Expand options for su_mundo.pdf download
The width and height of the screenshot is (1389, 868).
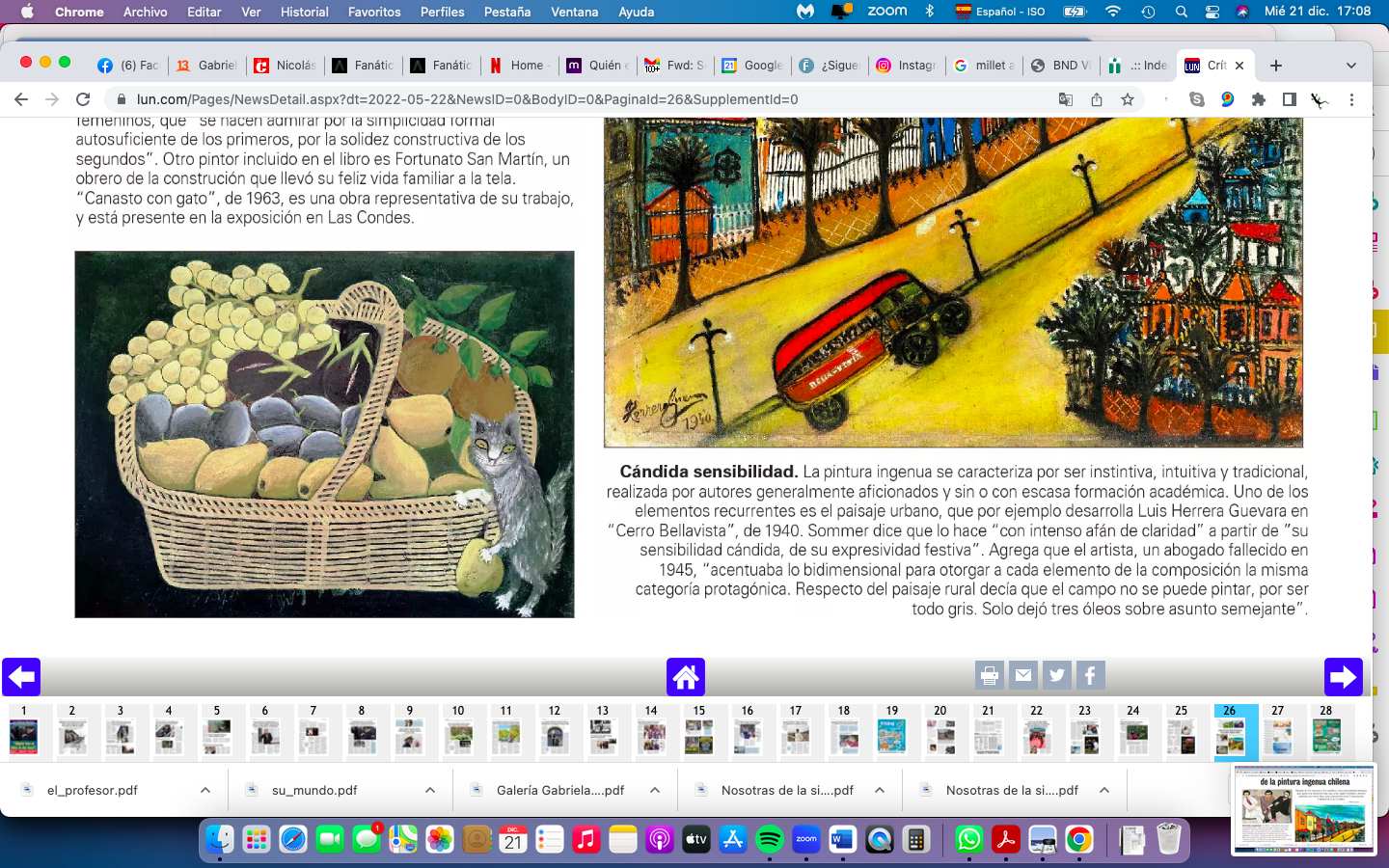(430, 790)
